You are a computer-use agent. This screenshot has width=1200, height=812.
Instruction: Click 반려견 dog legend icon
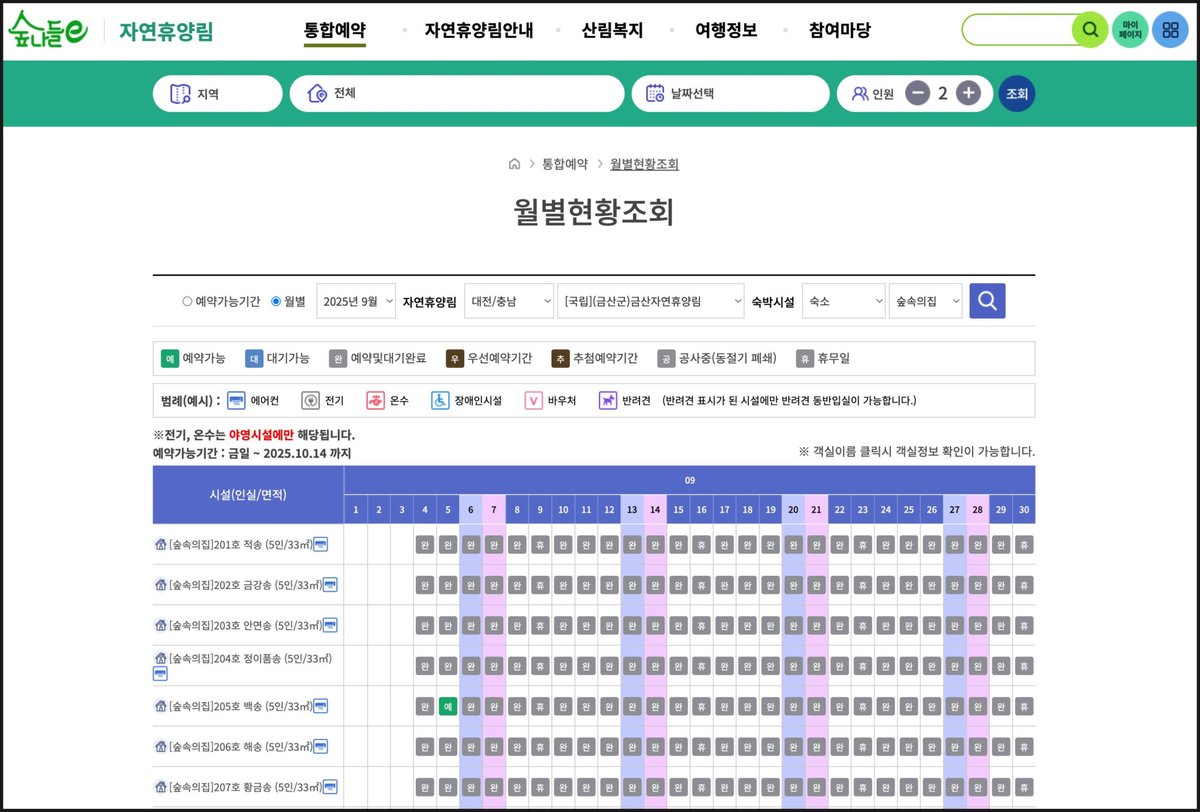click(x=608, y=400)
